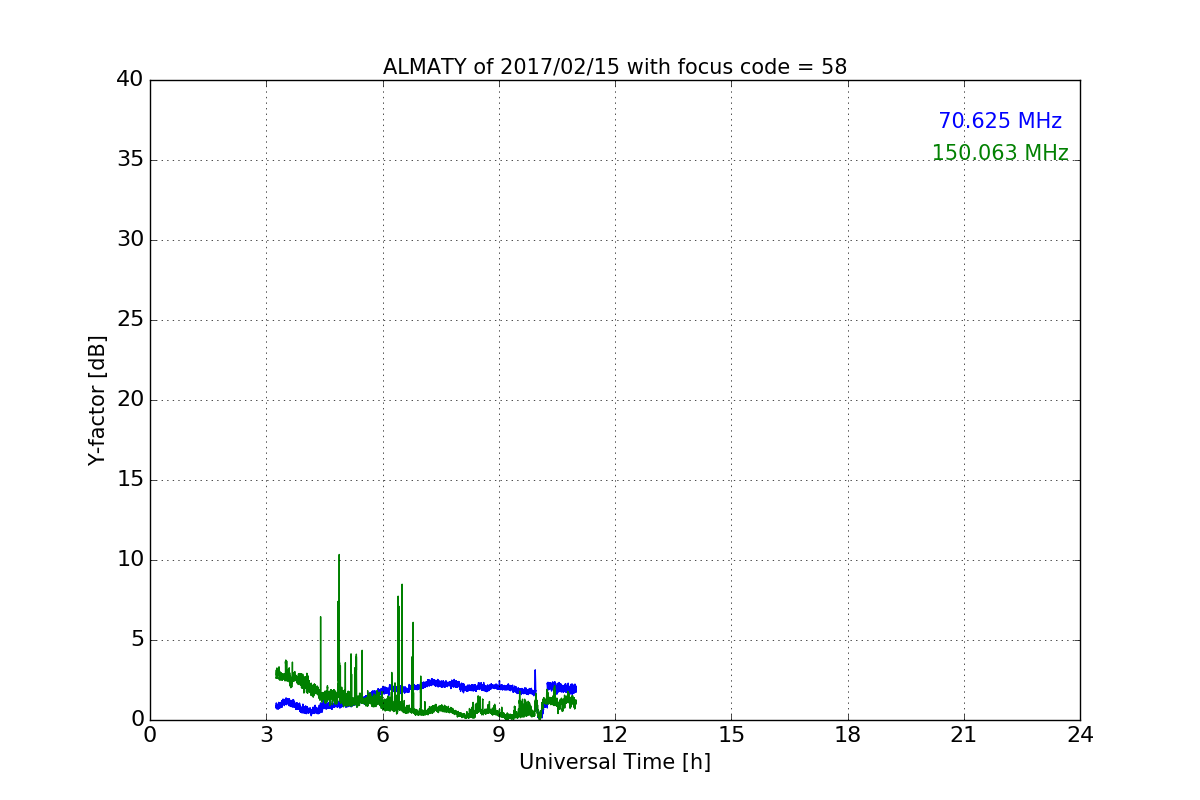
Task: Click the y-axis tick label 15
Action: tap(130, 480)
